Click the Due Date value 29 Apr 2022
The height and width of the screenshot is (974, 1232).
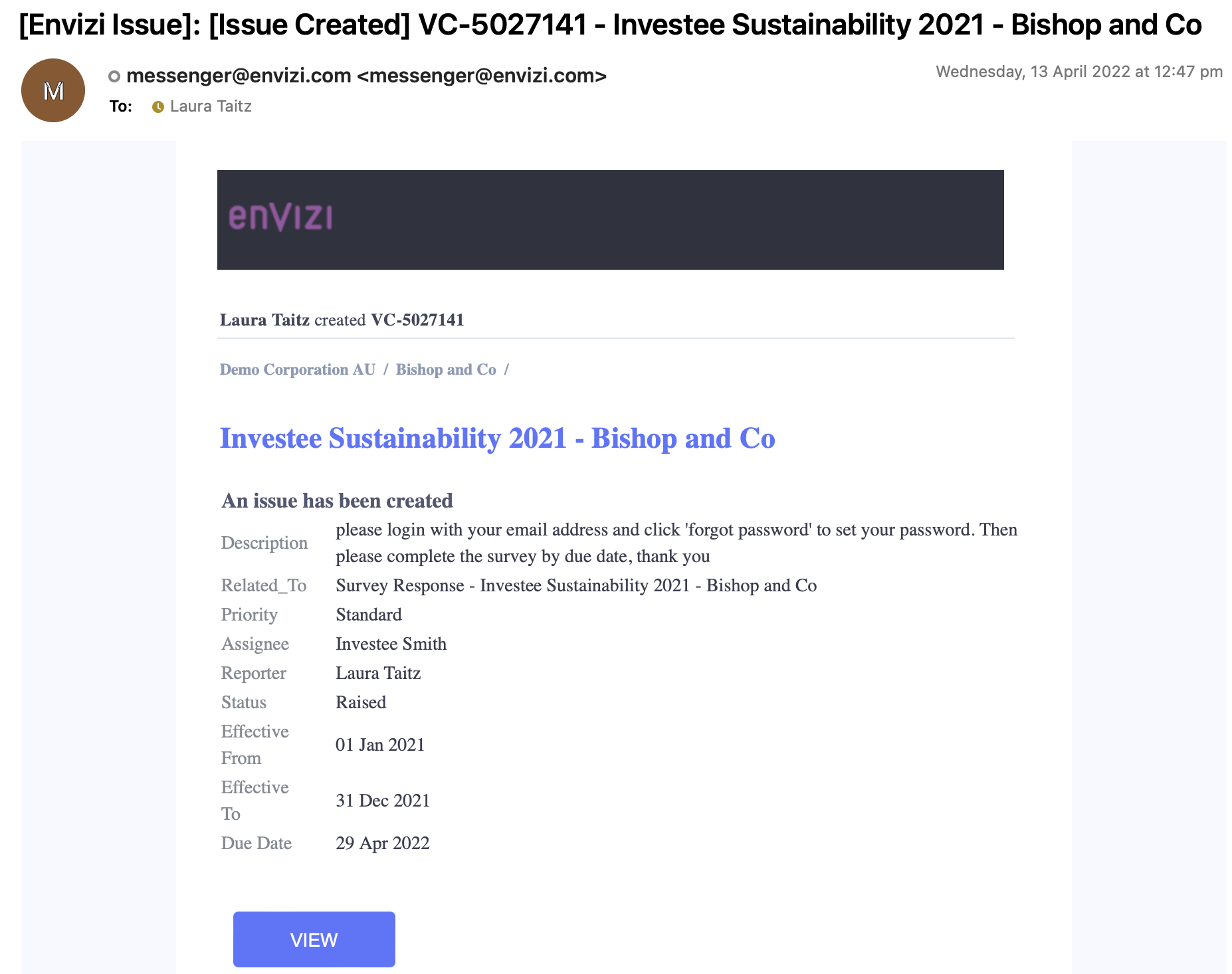pyautogui.click(x=383, y=843)
